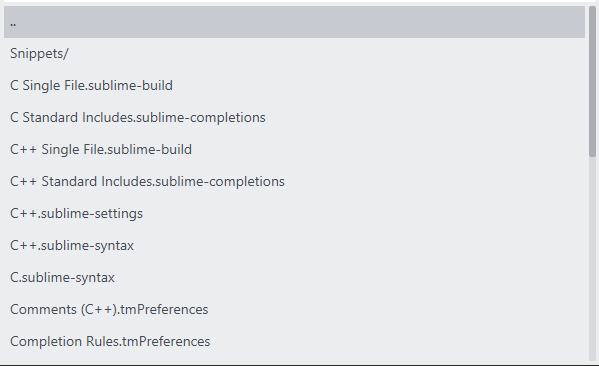The width and height of the screenshot is (599, 366).
Task: Click blank area of the C++.sublime-settings row
Action: tap(363, 214)
